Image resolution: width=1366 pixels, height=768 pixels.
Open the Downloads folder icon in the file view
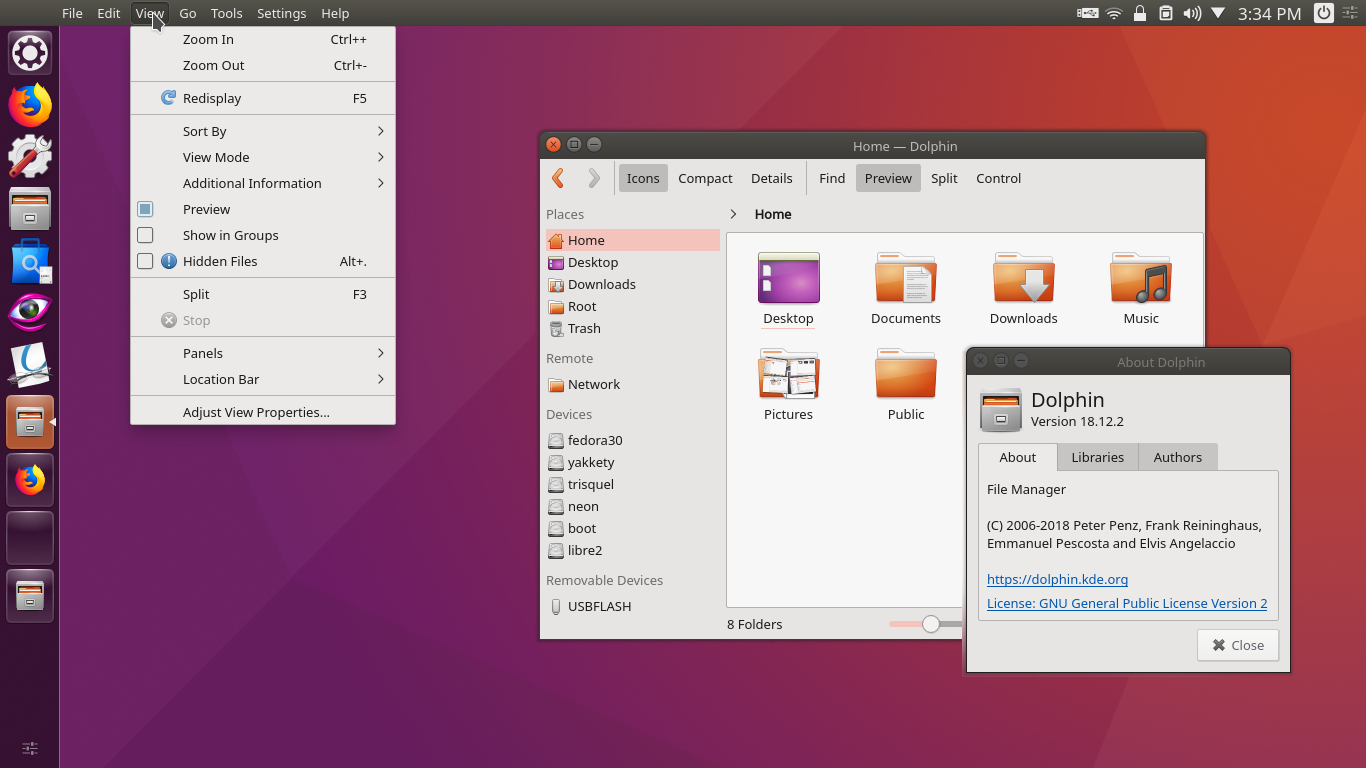tap(1023, 278)
